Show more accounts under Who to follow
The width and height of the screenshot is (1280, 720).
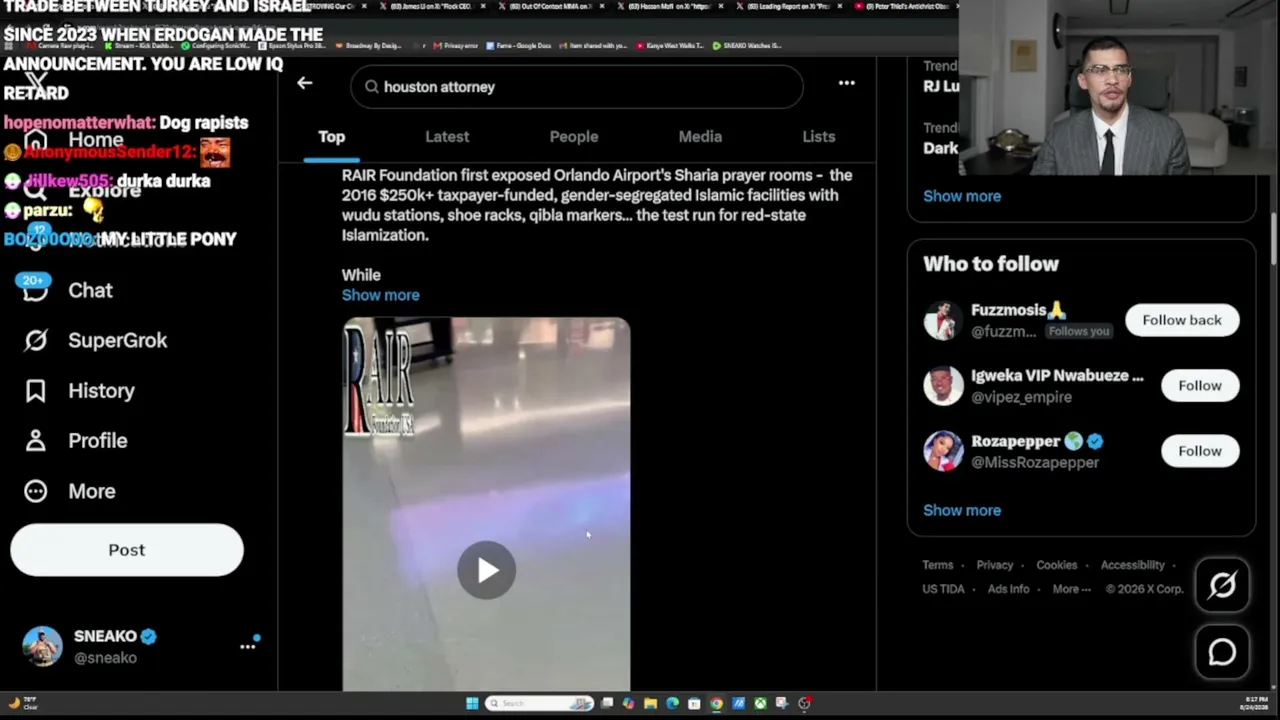click(x=962, y=510)
